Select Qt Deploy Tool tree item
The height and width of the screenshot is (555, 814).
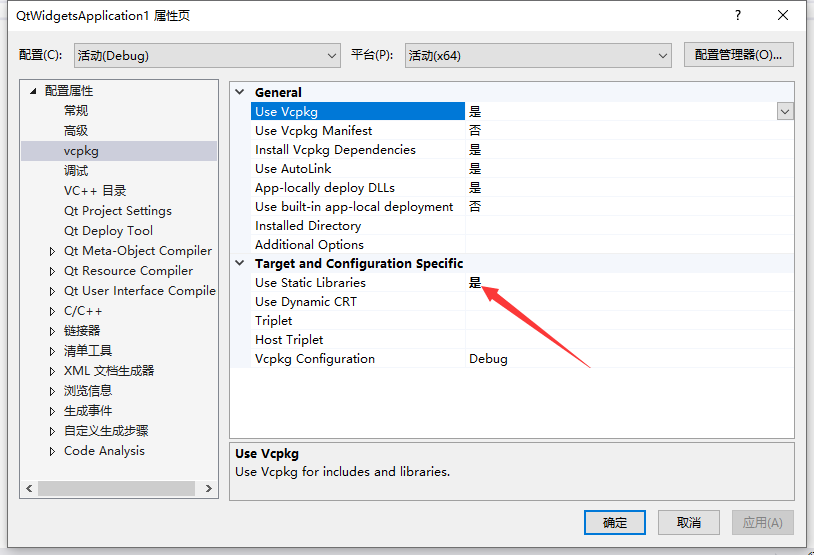click(x=108, y=231)
